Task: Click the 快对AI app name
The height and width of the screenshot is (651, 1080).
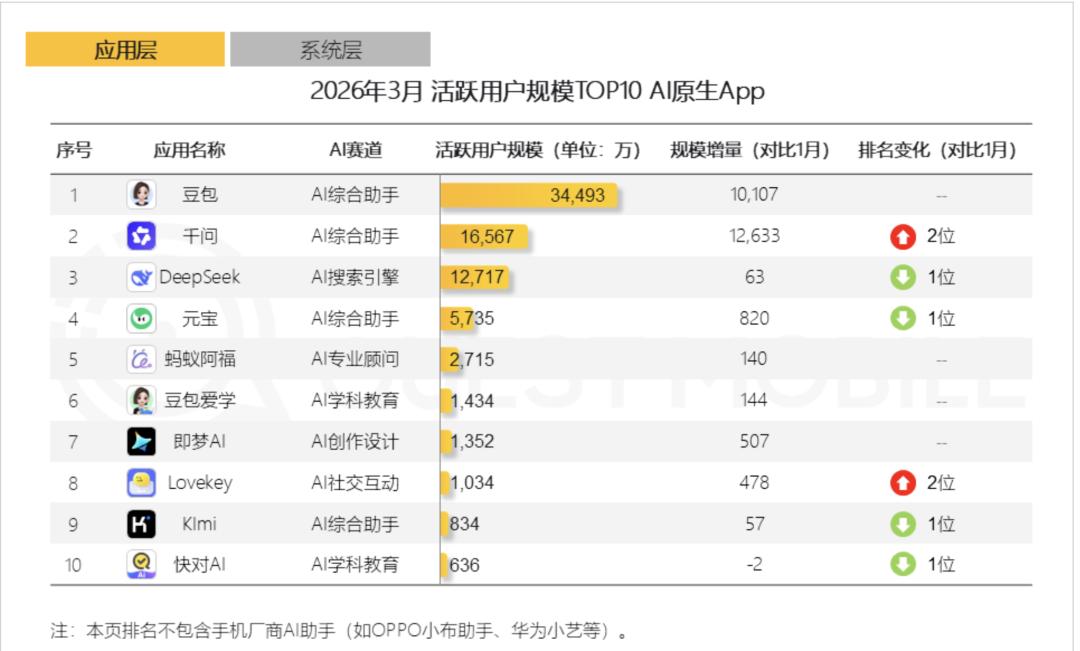Action: pyautogui.click(x=200, y=565)
